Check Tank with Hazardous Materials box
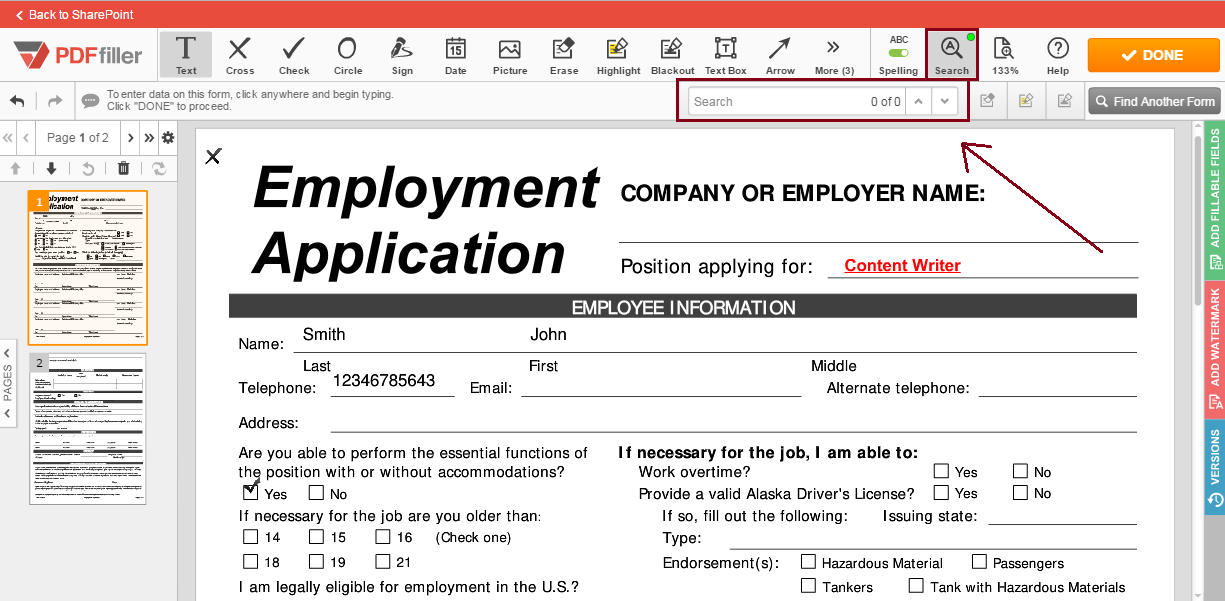Viewport: 1225px width, 601px height. pos(916,586)
